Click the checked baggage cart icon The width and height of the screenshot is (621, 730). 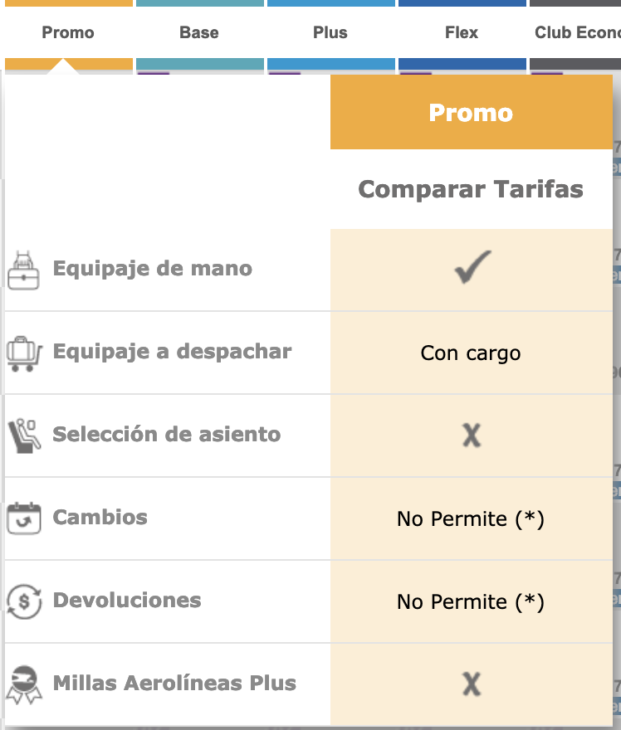click(24, 353)
